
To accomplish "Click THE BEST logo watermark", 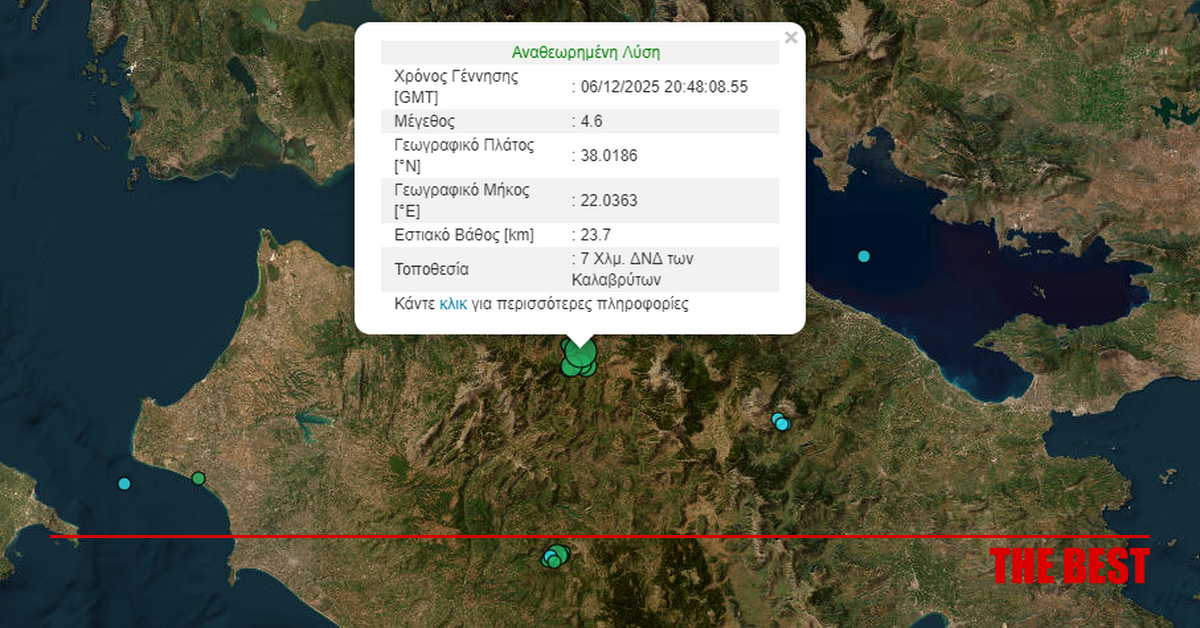I will tap(1069, 565).
